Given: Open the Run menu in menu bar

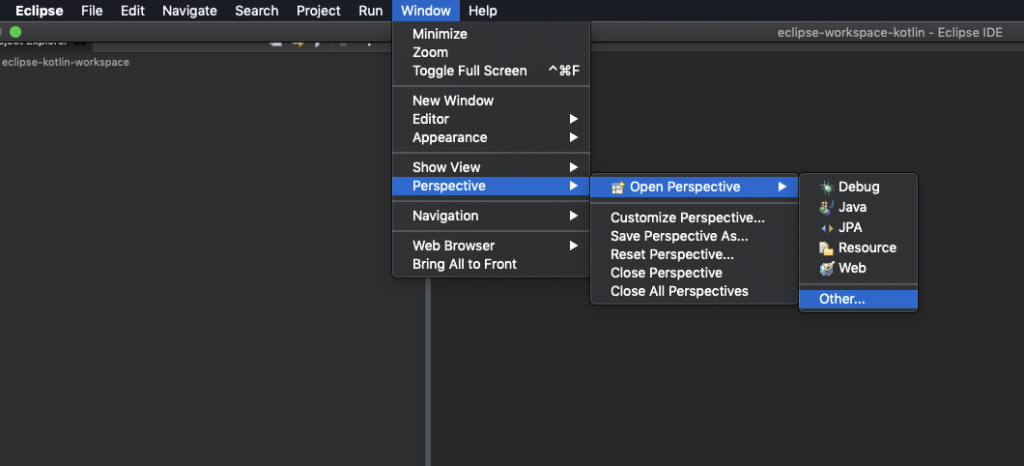Looking at the screenshot, I should point(370,11).
